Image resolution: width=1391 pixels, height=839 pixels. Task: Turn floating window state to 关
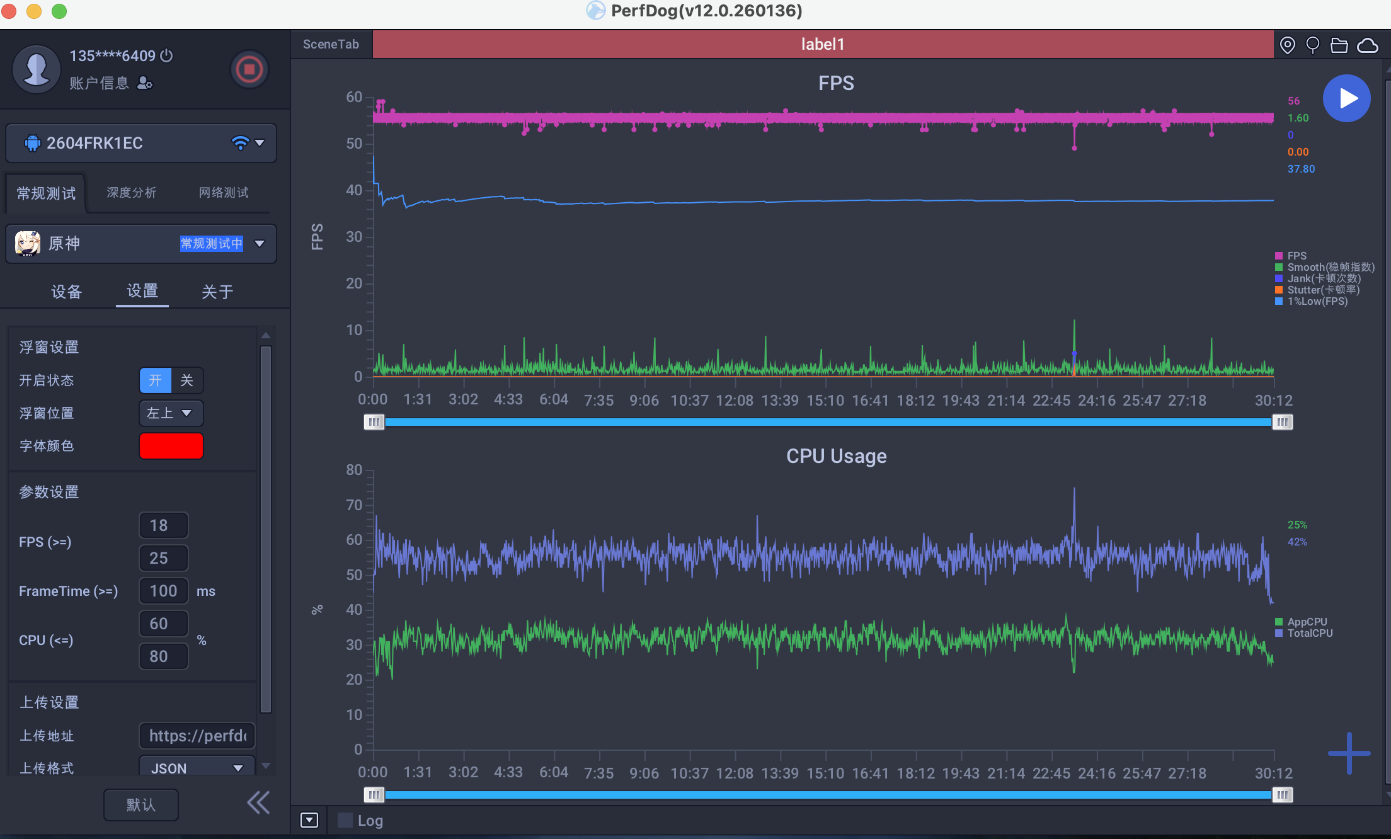(187, 380)
